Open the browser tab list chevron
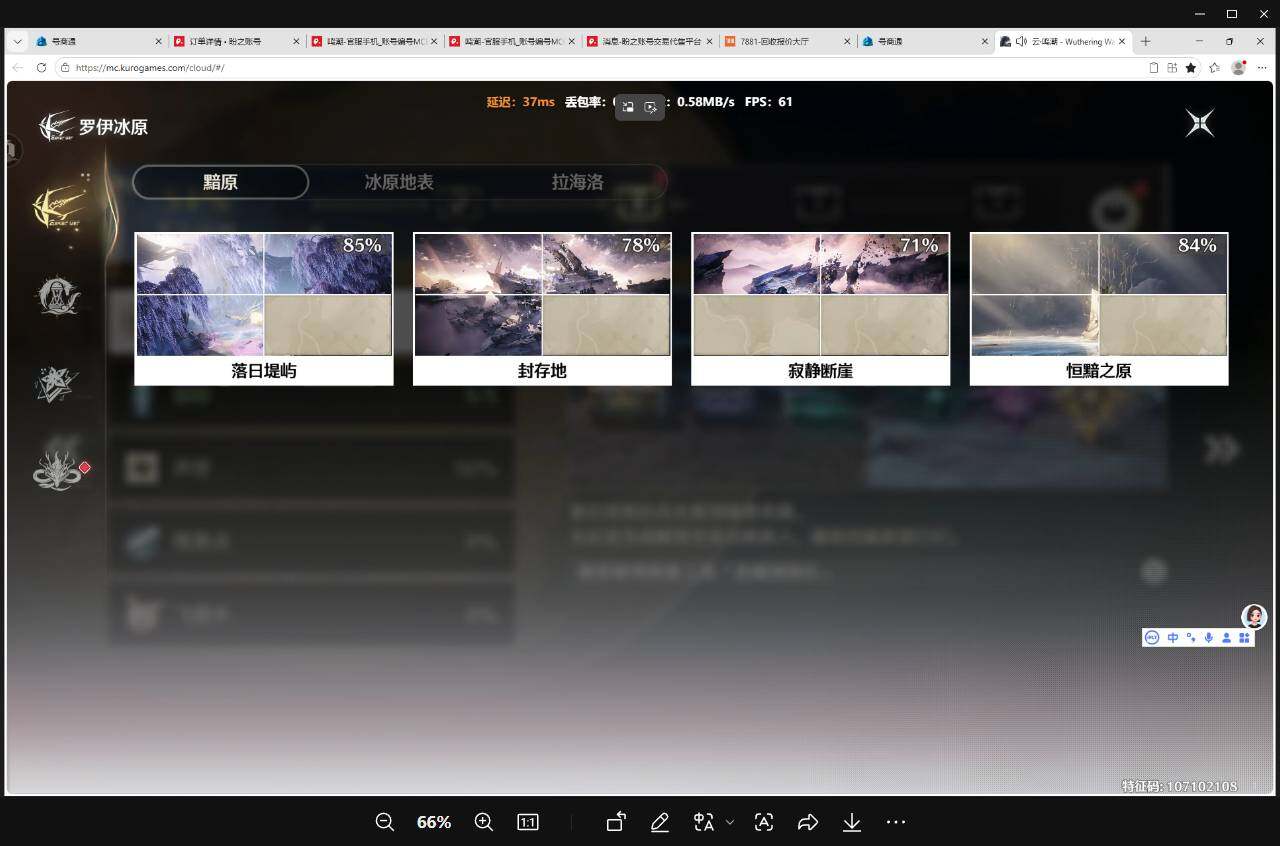The width and height of the screenshot is (1280, 846). click(17, 41)
